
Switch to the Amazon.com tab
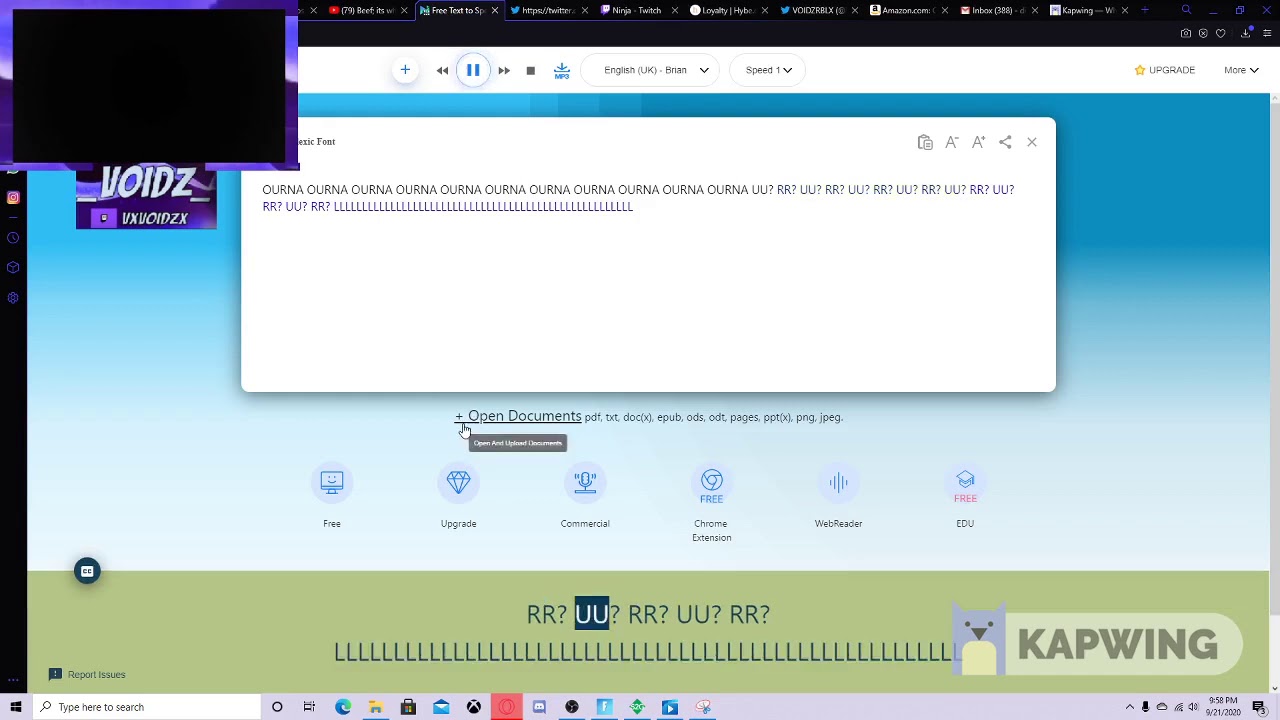[908, 10]
